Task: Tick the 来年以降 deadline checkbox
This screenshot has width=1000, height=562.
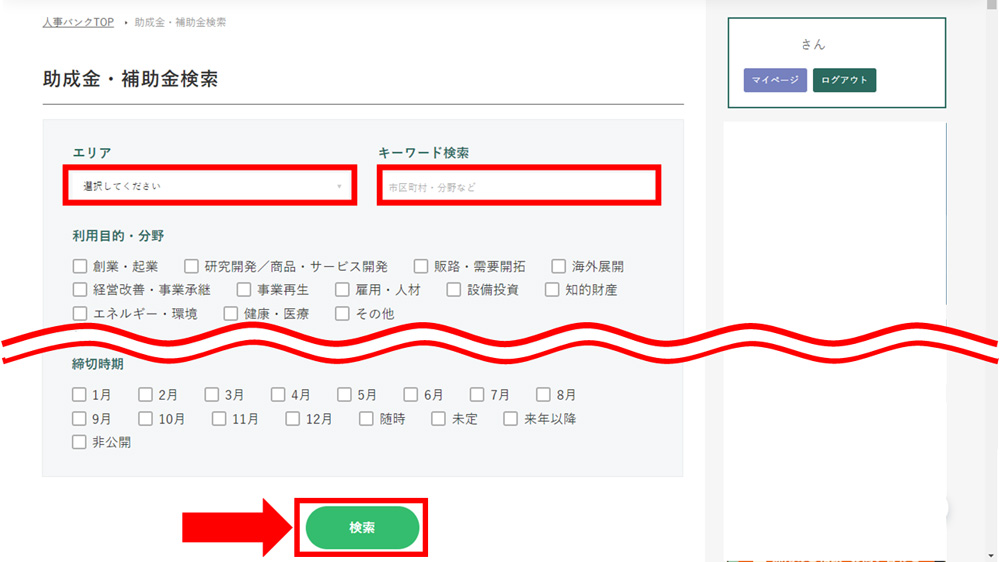Action: [511, 419]
